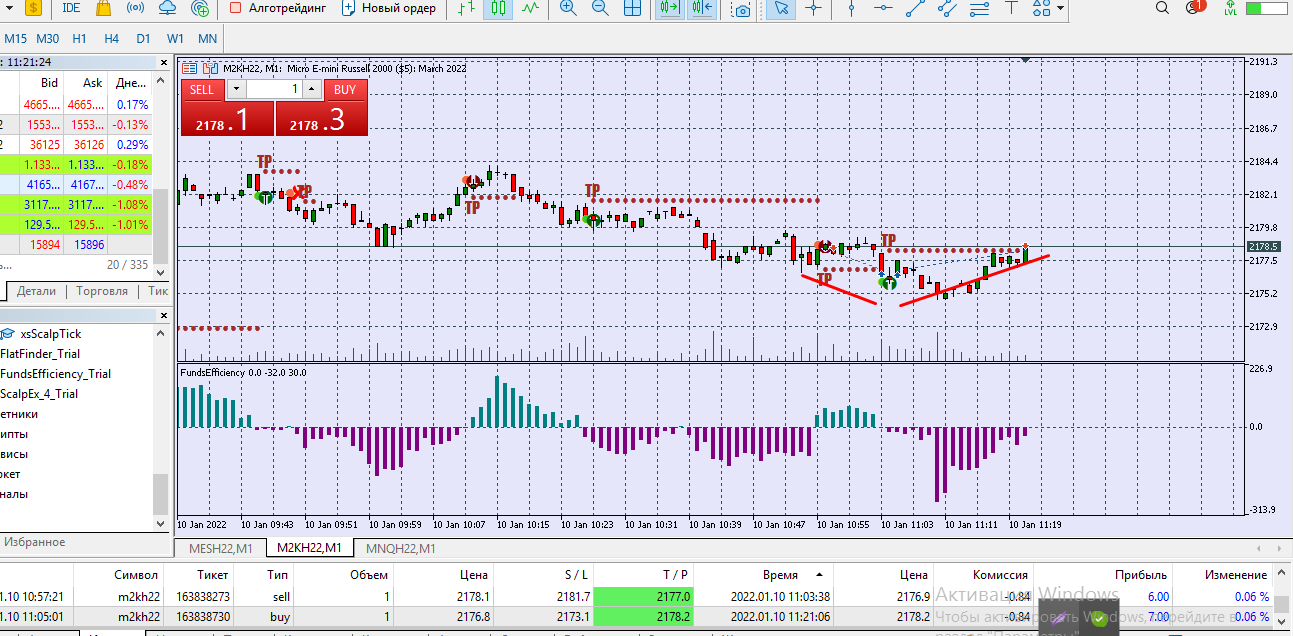Switch chart to candlestick view
Screen dimensions: 1293x636
[x=498, y=8]
